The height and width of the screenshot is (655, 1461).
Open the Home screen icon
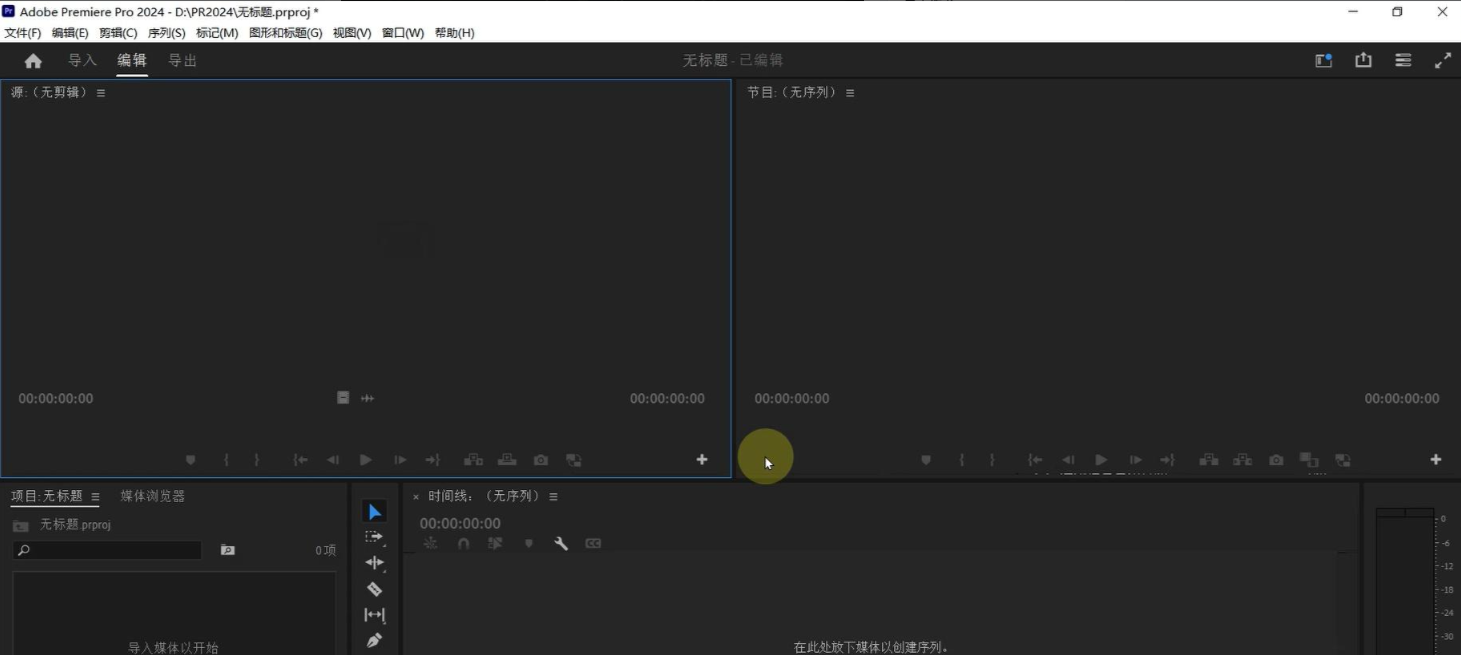click(33, 61)
